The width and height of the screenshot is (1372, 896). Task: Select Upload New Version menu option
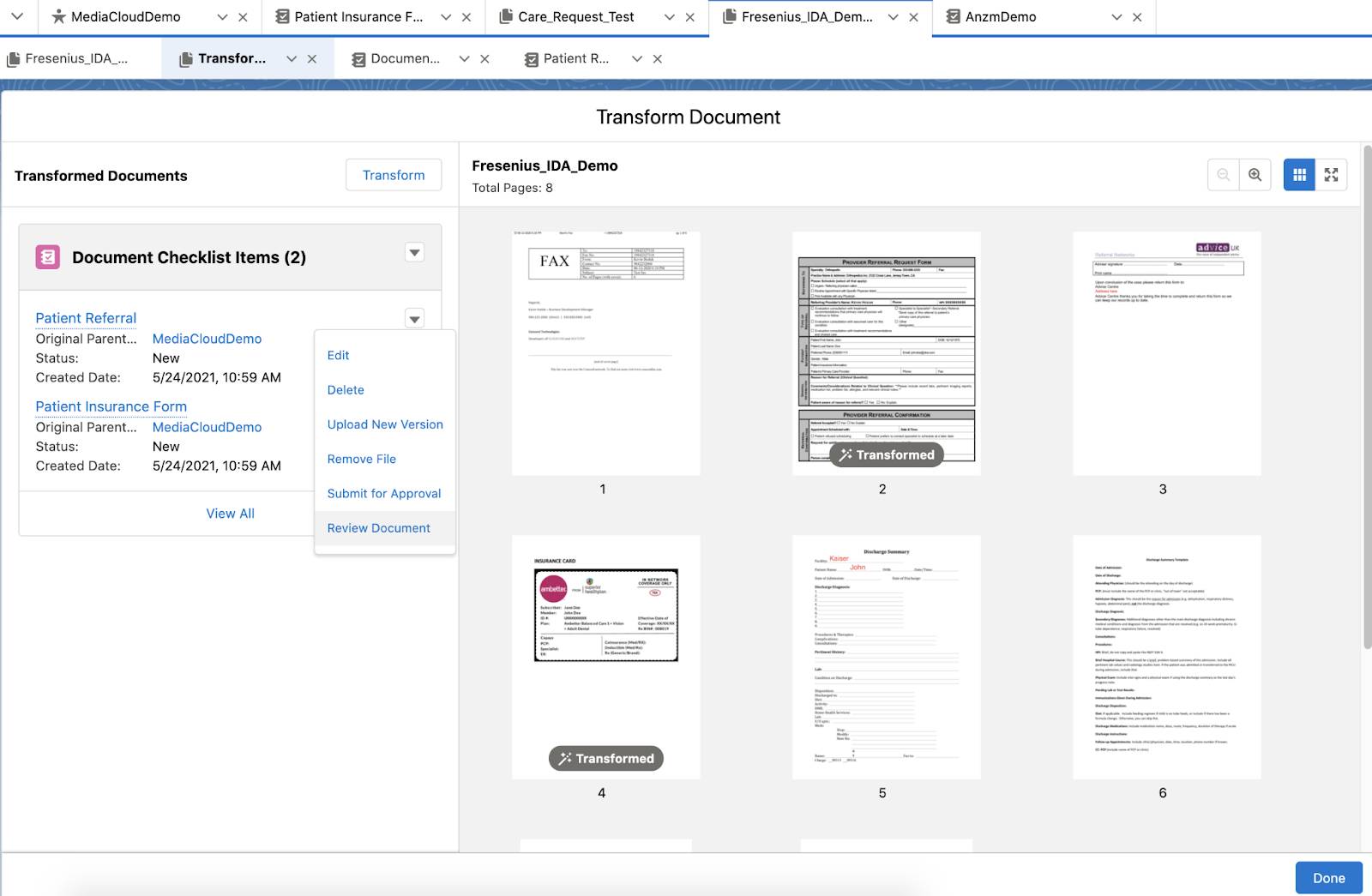click(x=385, y=424)
